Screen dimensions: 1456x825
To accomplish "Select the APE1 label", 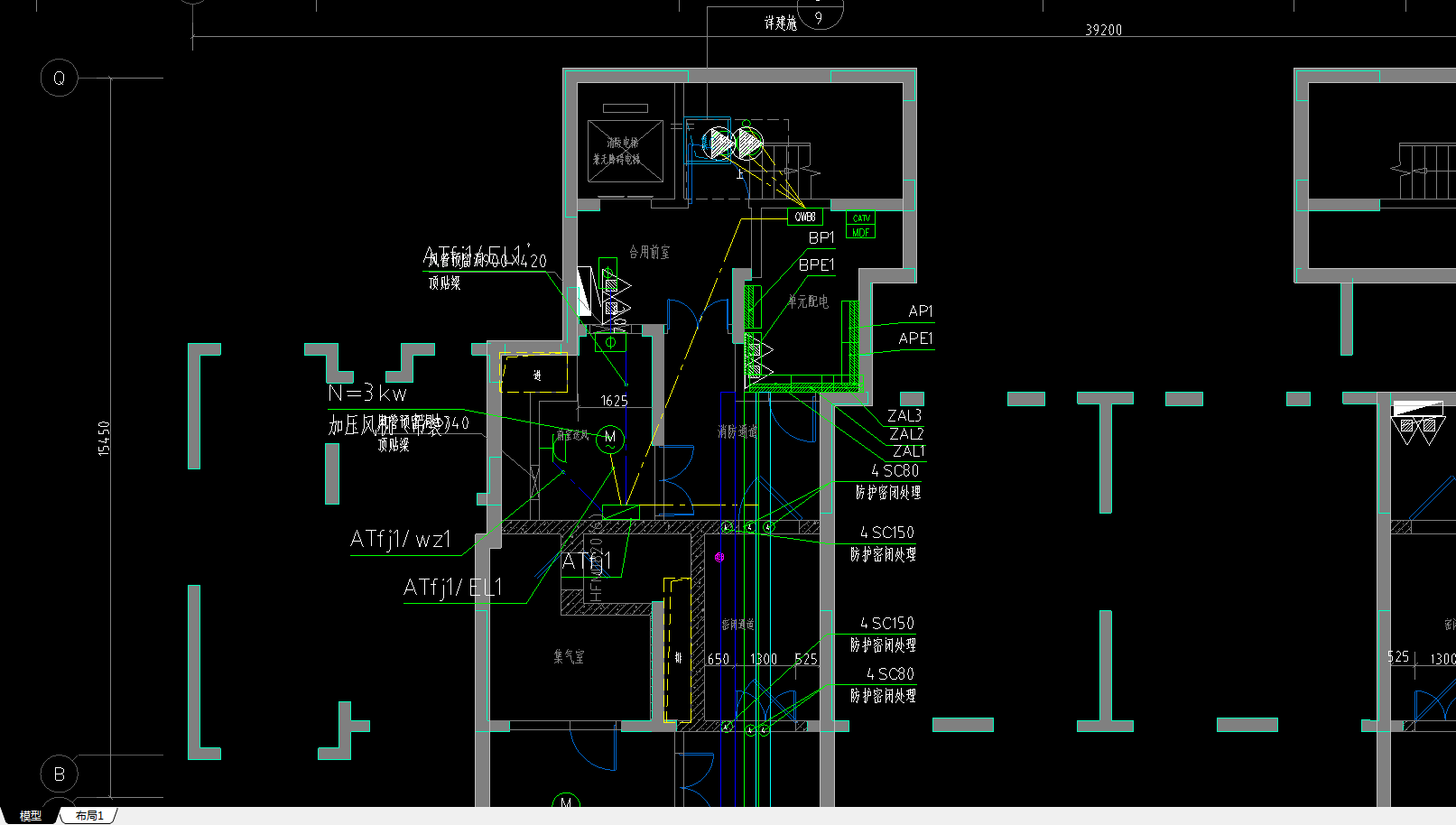I will coord(916,338).
